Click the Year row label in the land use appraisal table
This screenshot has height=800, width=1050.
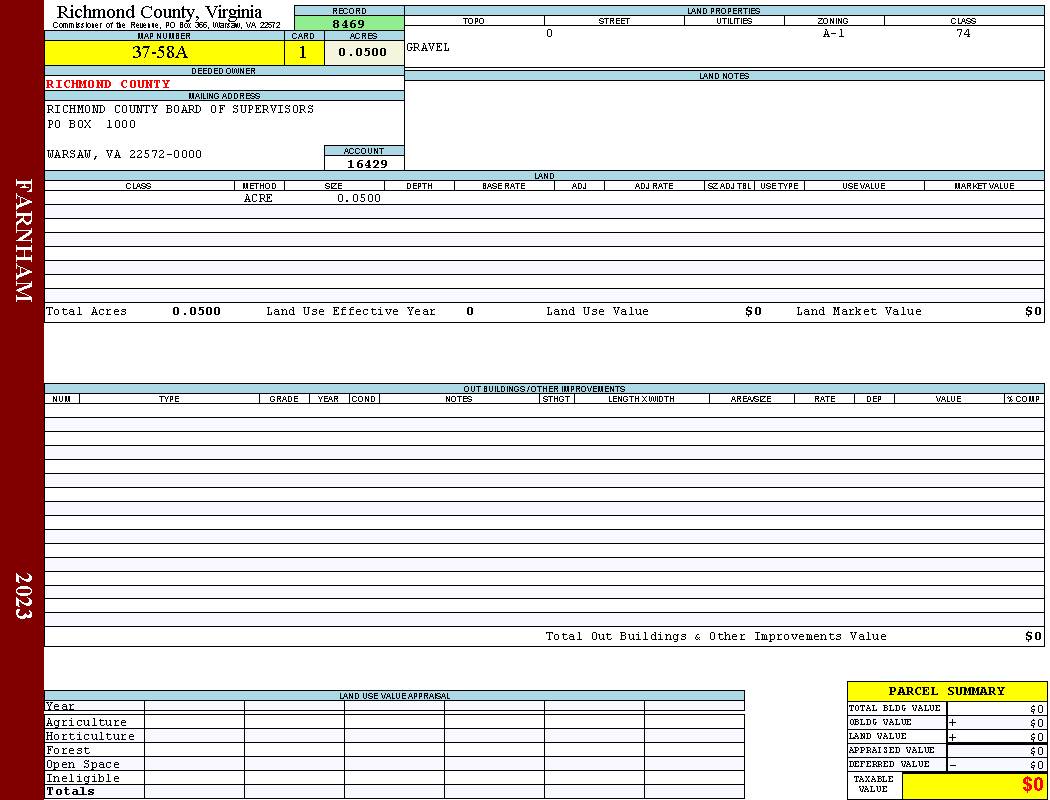[x=60, y=706]
